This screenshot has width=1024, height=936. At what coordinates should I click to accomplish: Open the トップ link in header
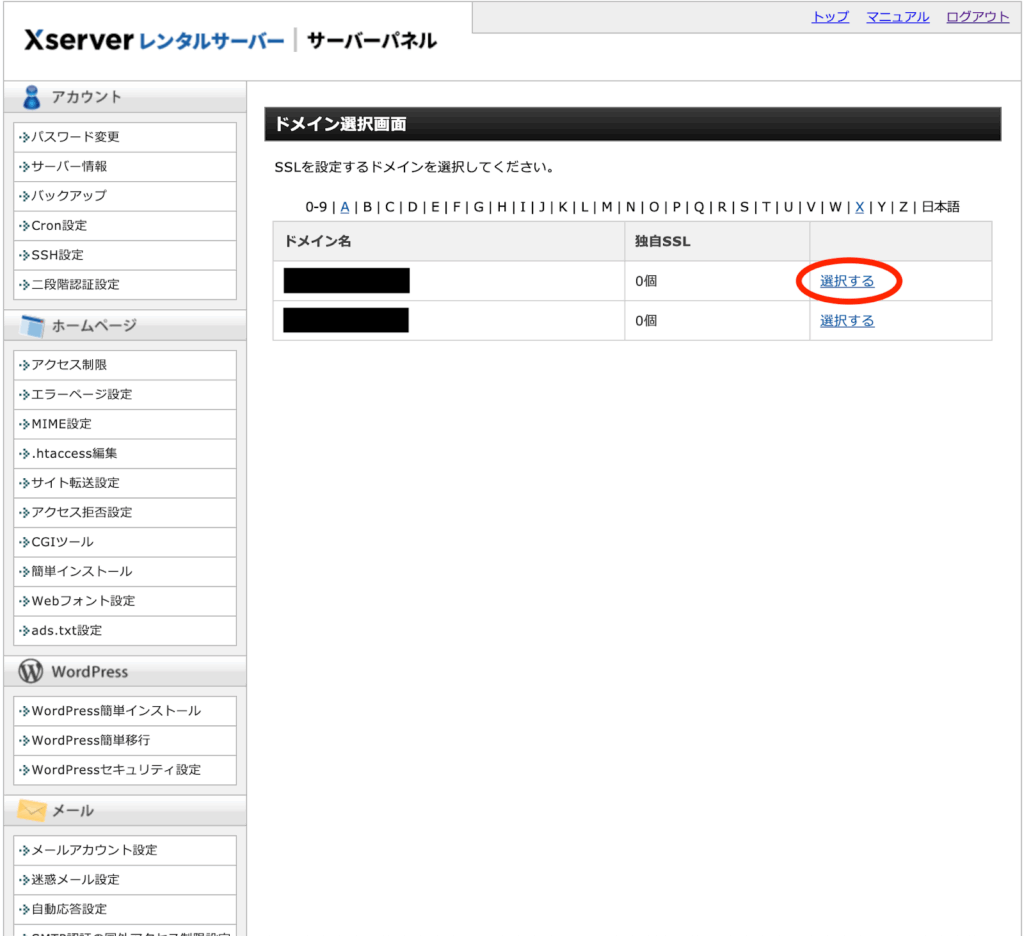(830, 17)
